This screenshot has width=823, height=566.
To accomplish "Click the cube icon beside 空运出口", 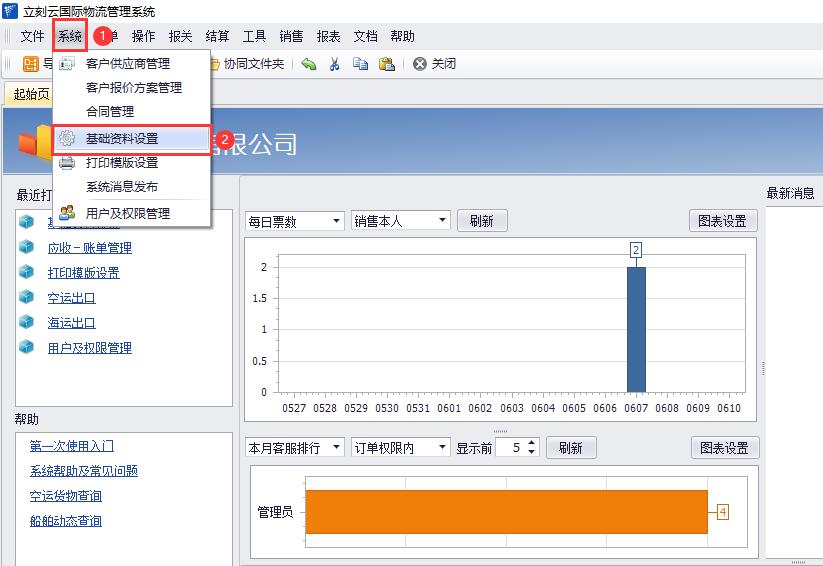I will pos(26,298).
